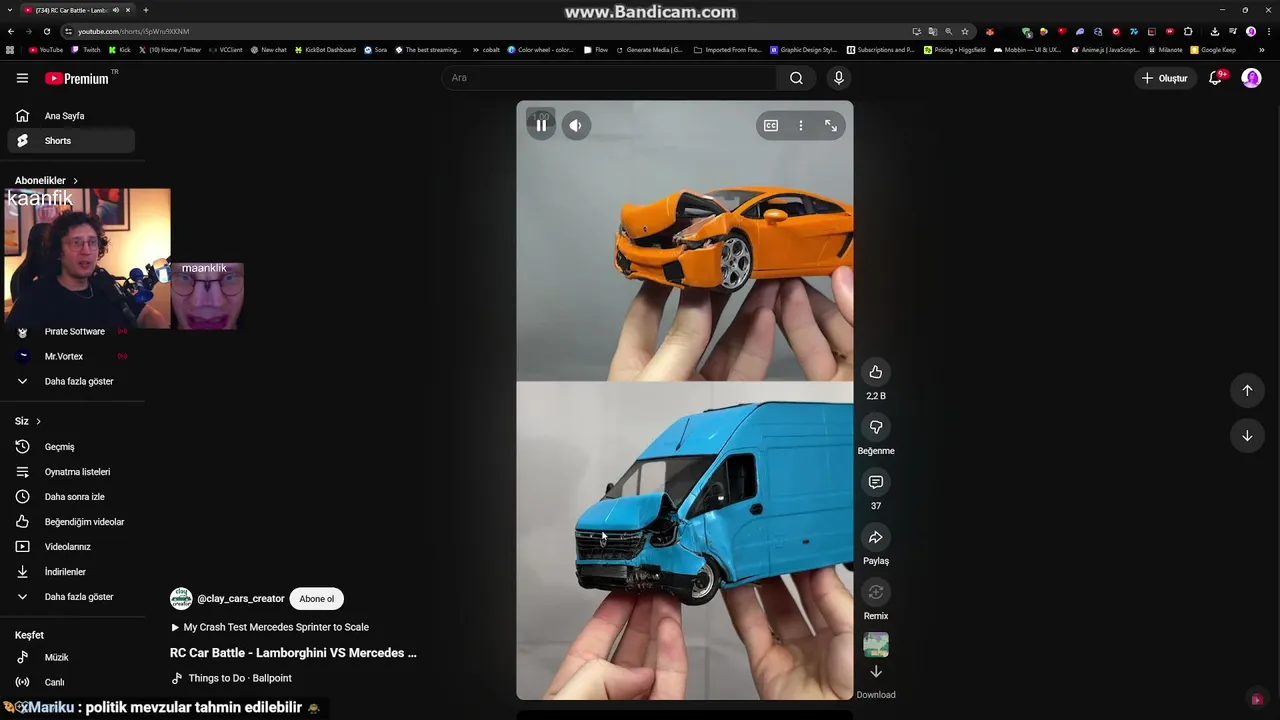Viewport: 1280px width, 720px height.
Task: Open the account avatar menu
Action: click(x=1251, y=78)
